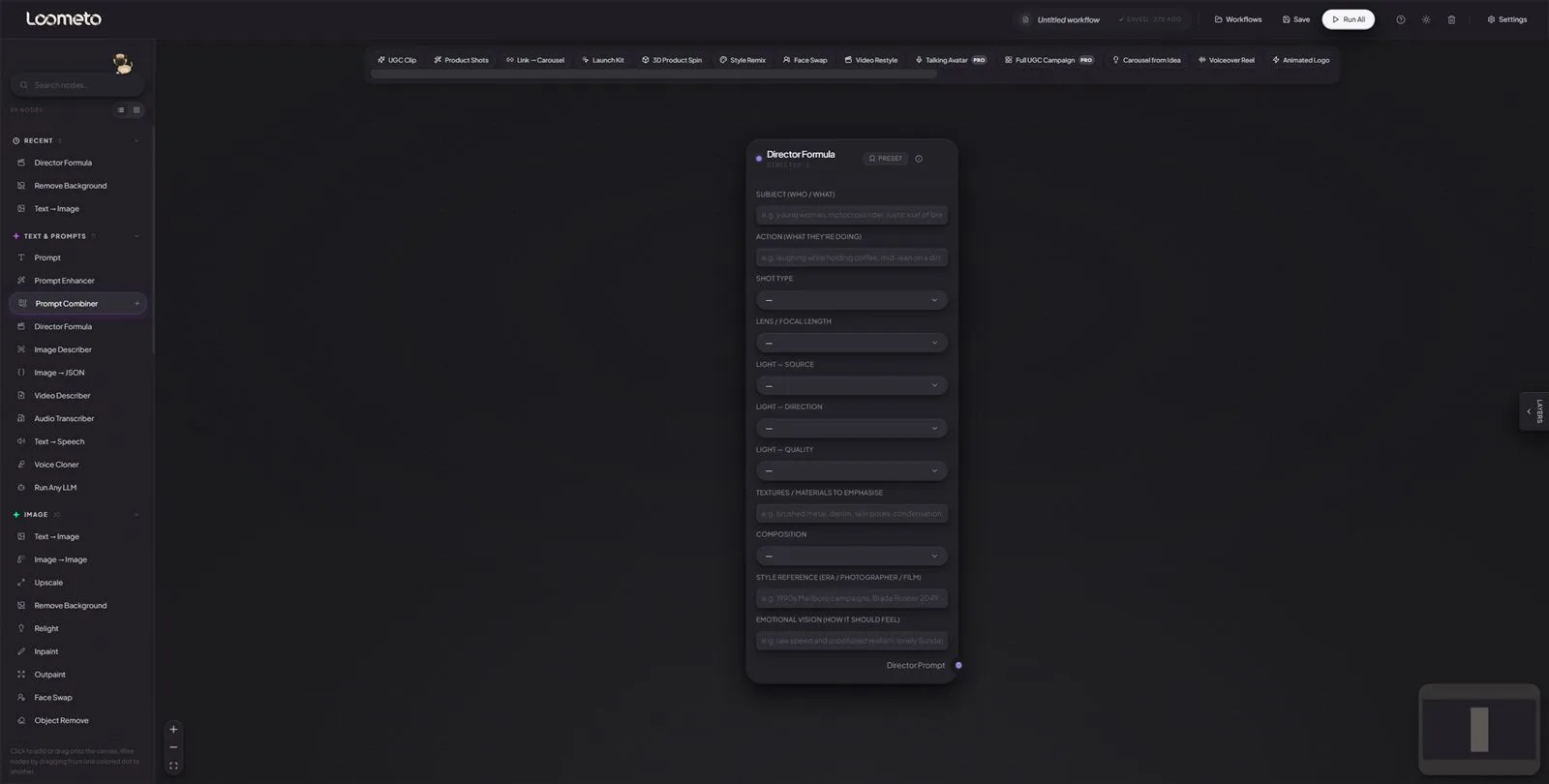Click the Subject (Who / What) field
This screenshot has height=784, width=1549.
pyautogui.click(x=851, y=215)
